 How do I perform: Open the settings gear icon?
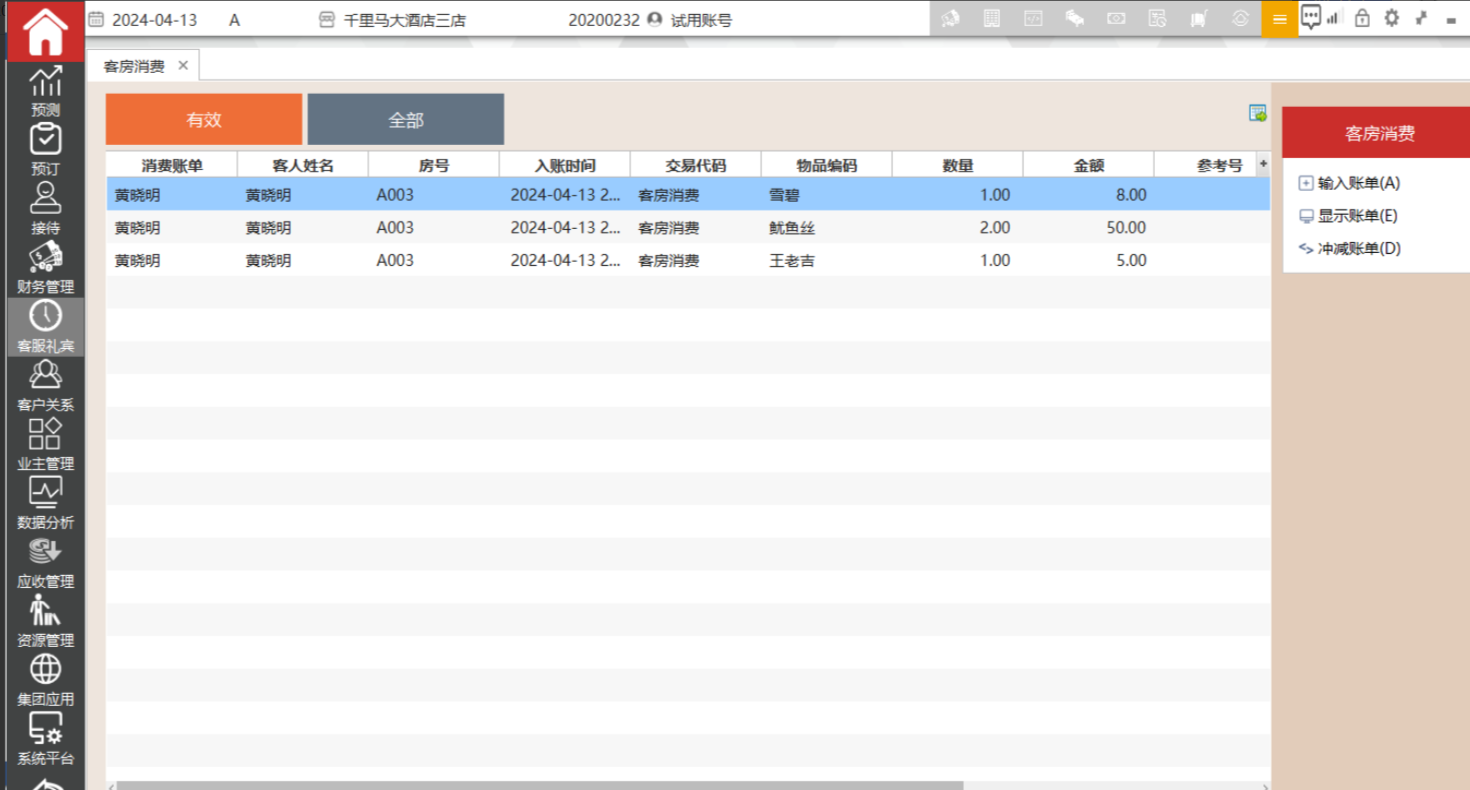click(1391, 18)
